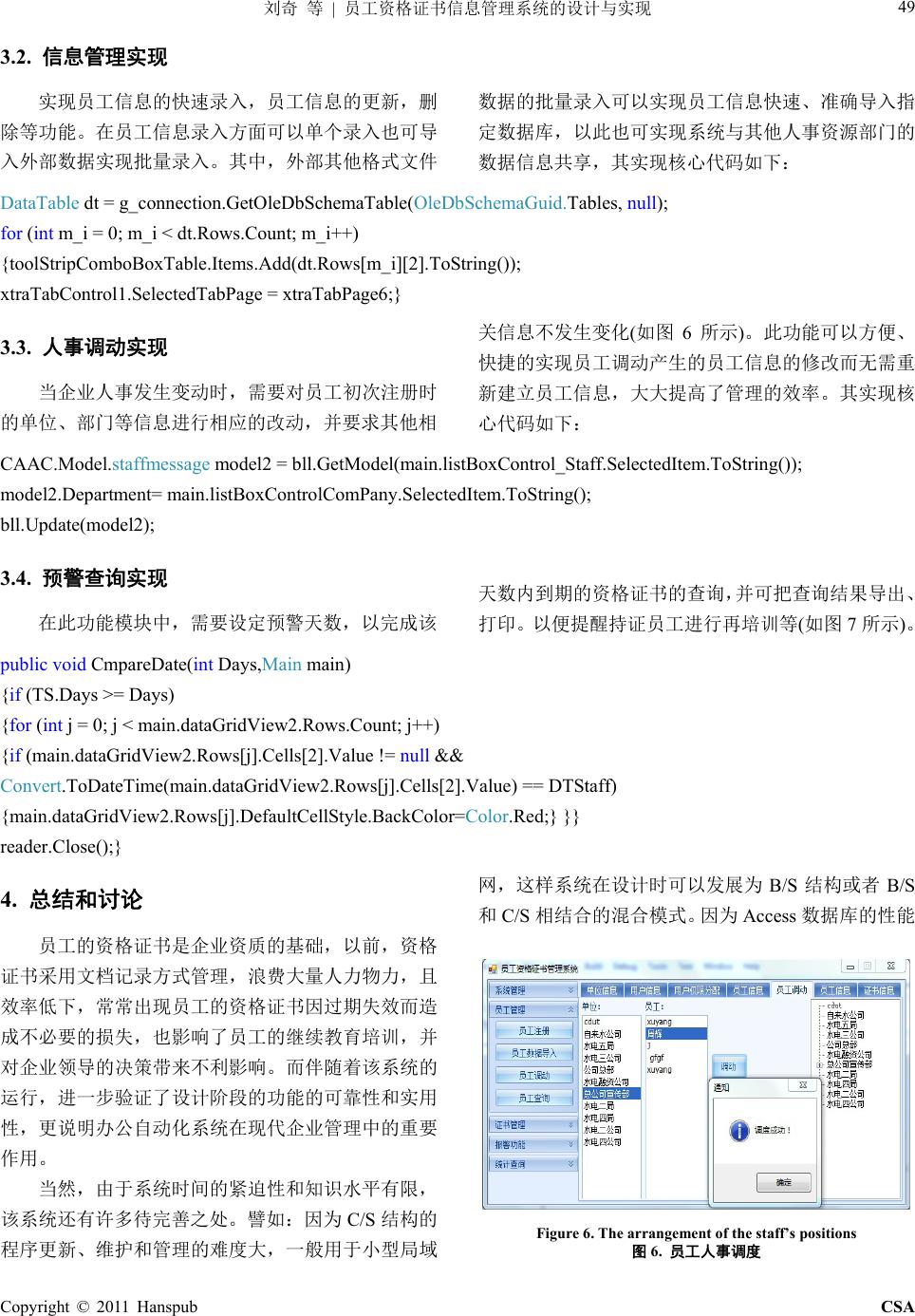915x1316 pixels.
Task: Close the certificate management window
Action: (890, 967)
